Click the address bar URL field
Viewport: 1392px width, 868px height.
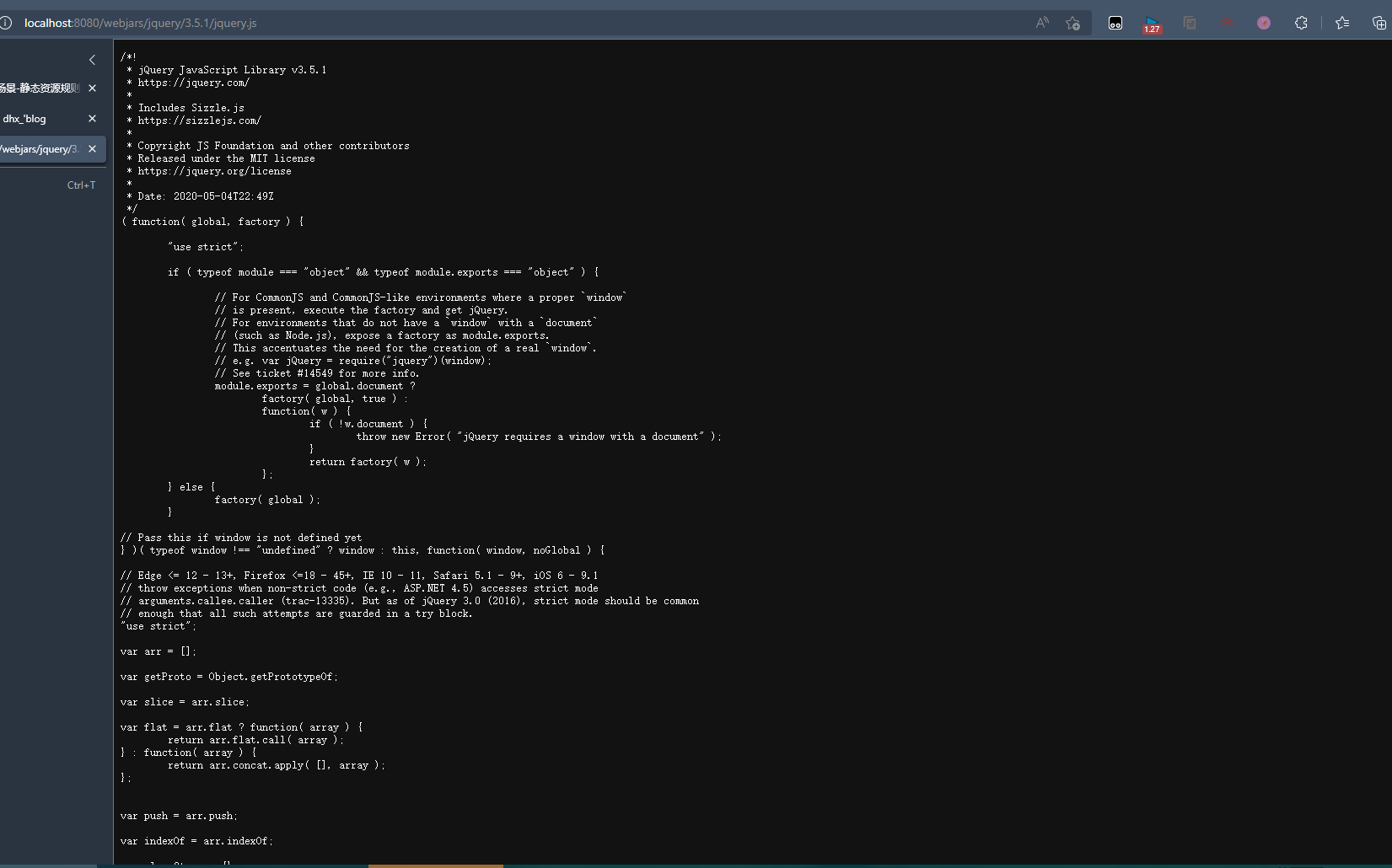[506, 23]
